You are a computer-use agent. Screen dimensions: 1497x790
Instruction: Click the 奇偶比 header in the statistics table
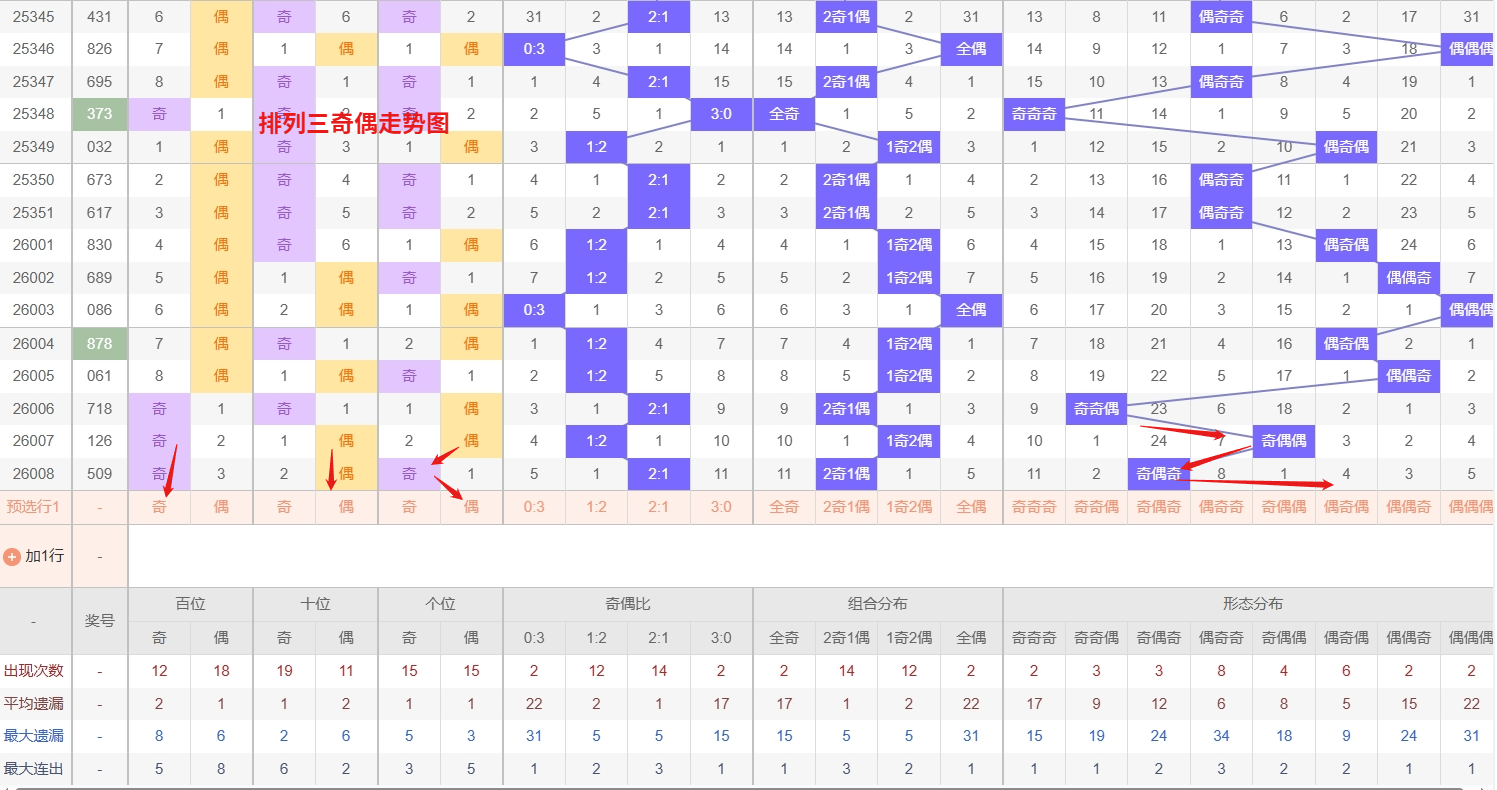tap(627, 604)
